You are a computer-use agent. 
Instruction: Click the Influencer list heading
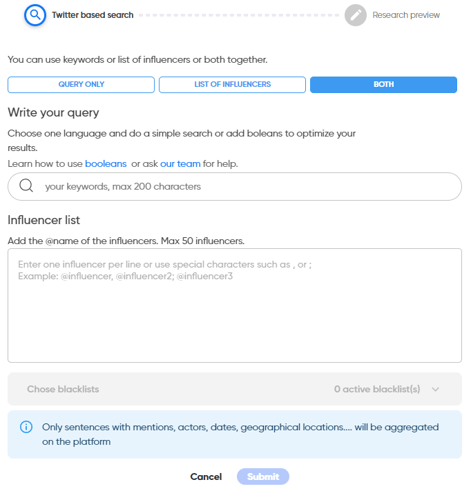coord(44,220)
